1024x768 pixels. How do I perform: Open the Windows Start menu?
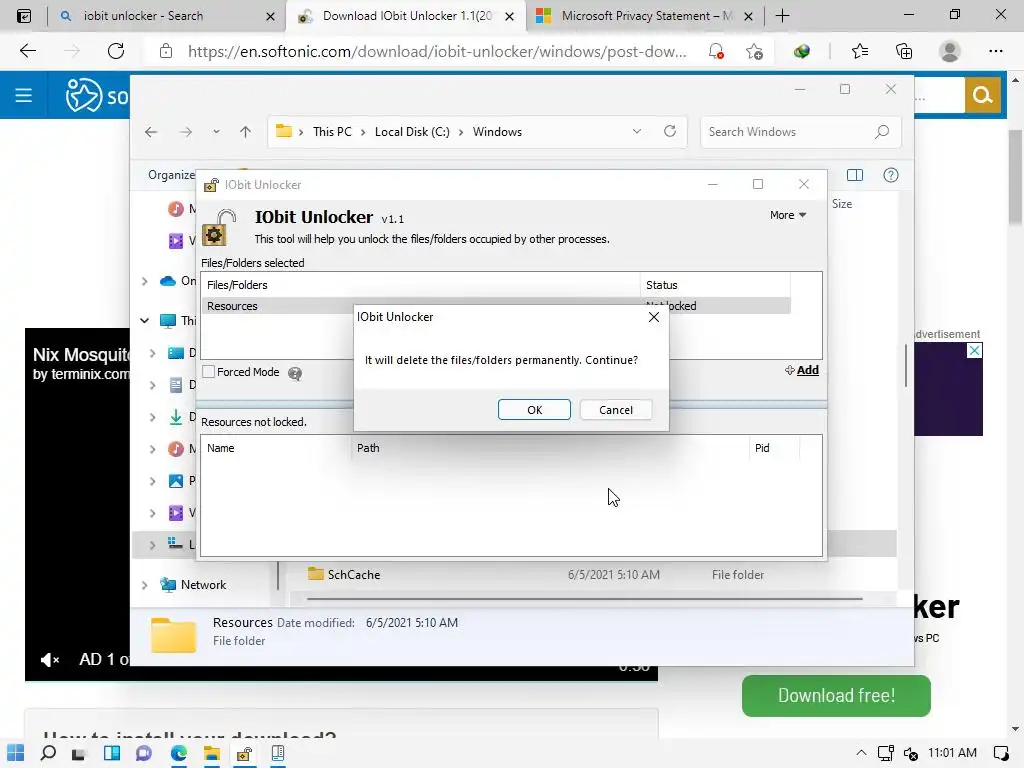point(16,753)
